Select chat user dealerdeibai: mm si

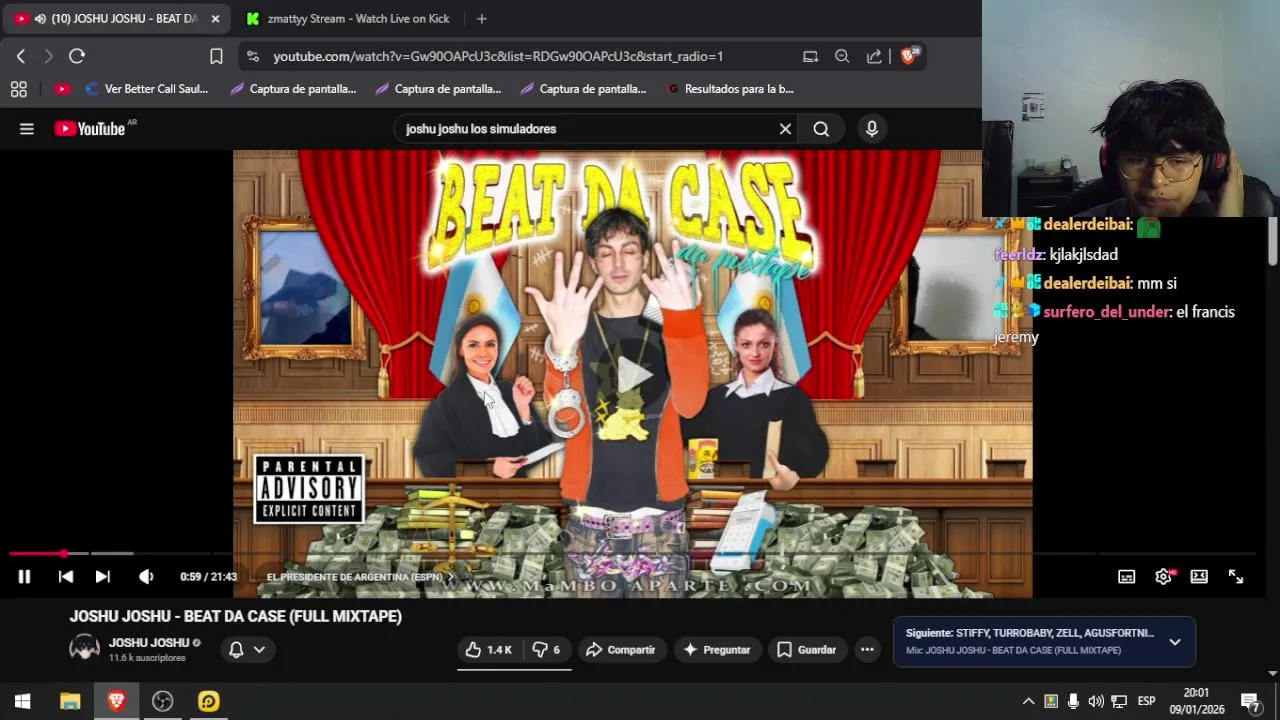tap(1087, 283)
